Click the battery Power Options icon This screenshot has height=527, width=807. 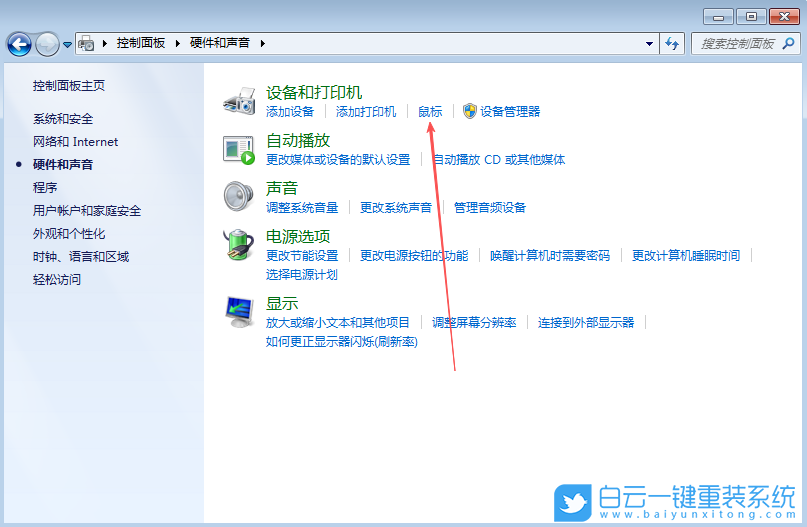tap(239, 245)
